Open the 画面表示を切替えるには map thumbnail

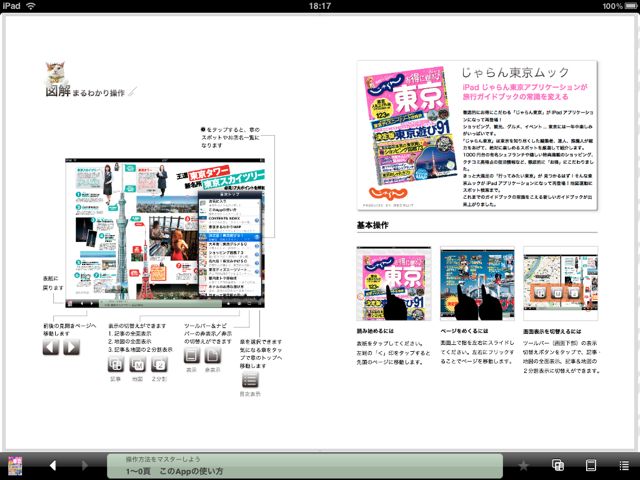click(x=560, y=283)
